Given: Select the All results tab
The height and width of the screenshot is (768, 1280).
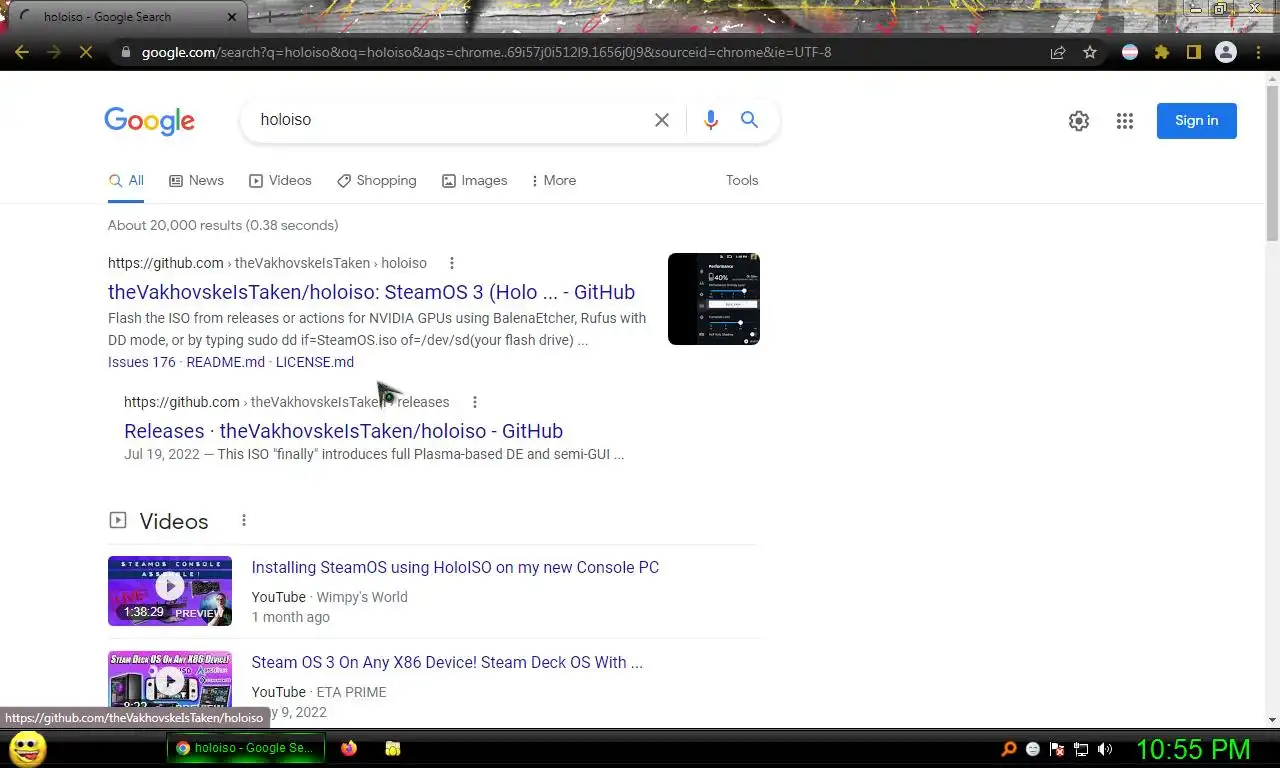Looking at the screenshot, I should (x=126, y=181).
